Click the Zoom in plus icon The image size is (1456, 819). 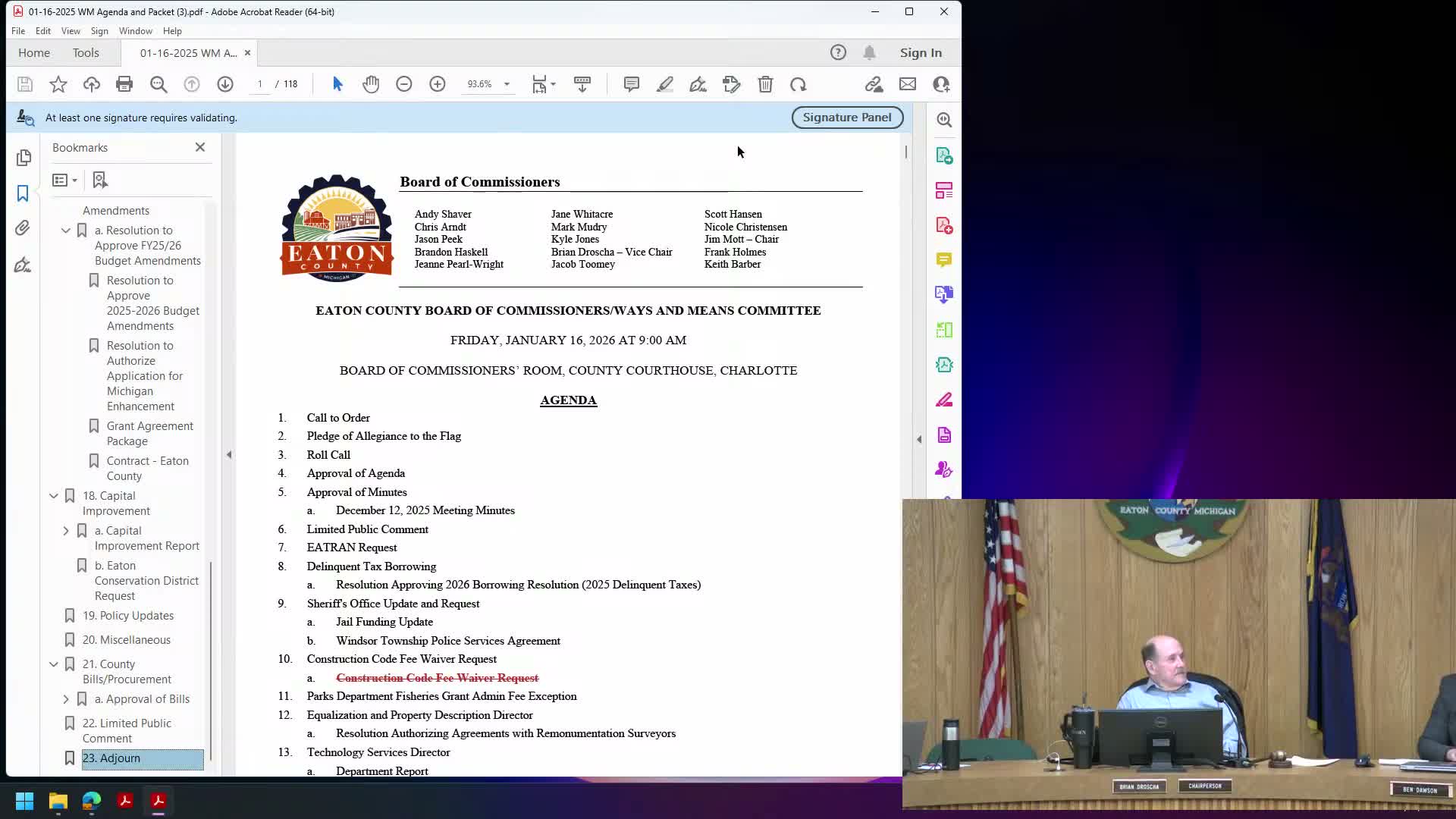tap(438, 84)
